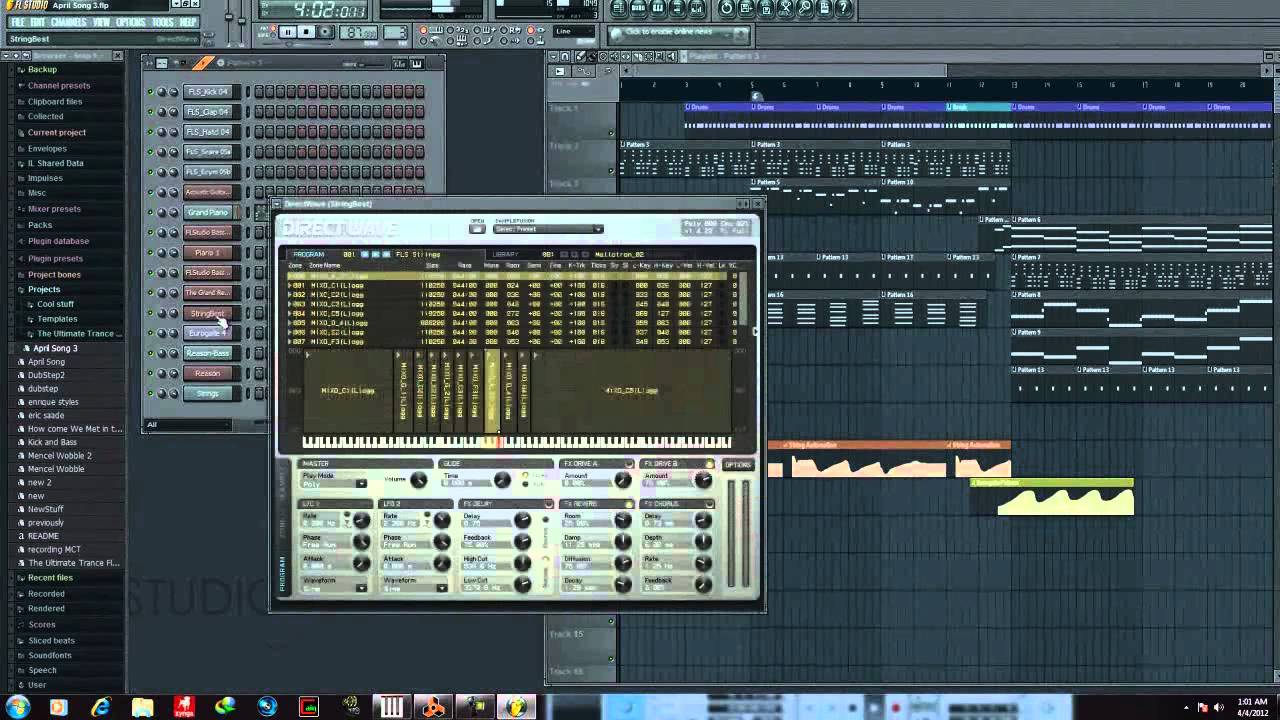Select the Grand Piano channel button
The width and height of the screenshot is (1280, 720).
[x=208, y=212]
